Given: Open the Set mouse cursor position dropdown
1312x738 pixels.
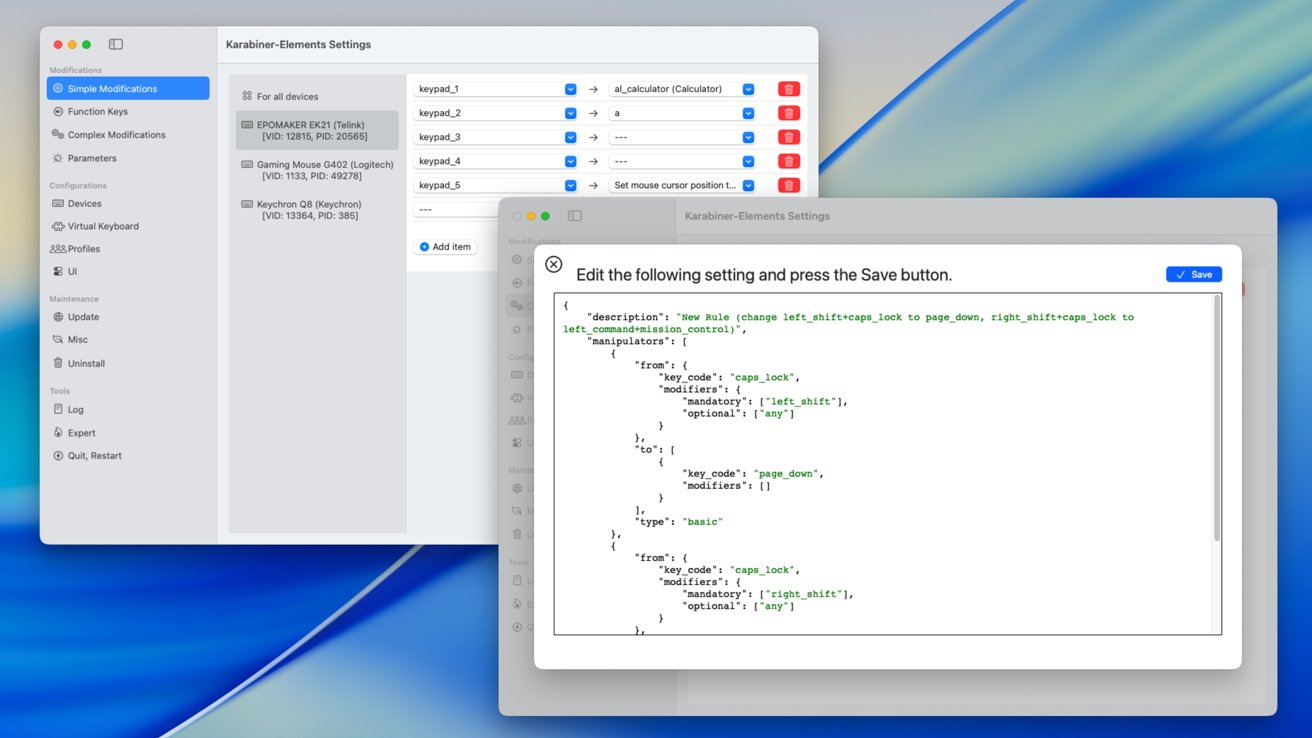Looking at the screenshot, I should point(748,185).
